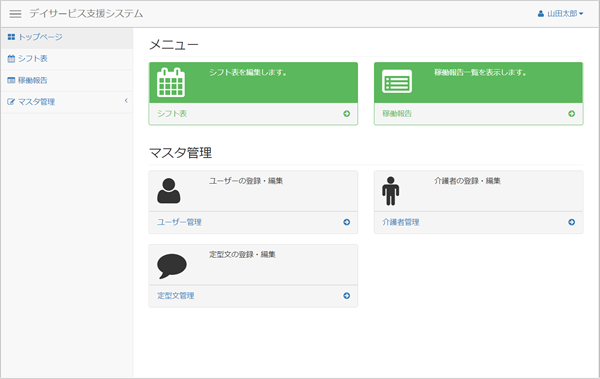The height and width of the screenshot is (379, 600).
Task: Expand the マスタ管理 sidebar chevron
Action: click(x=126, y=101)
